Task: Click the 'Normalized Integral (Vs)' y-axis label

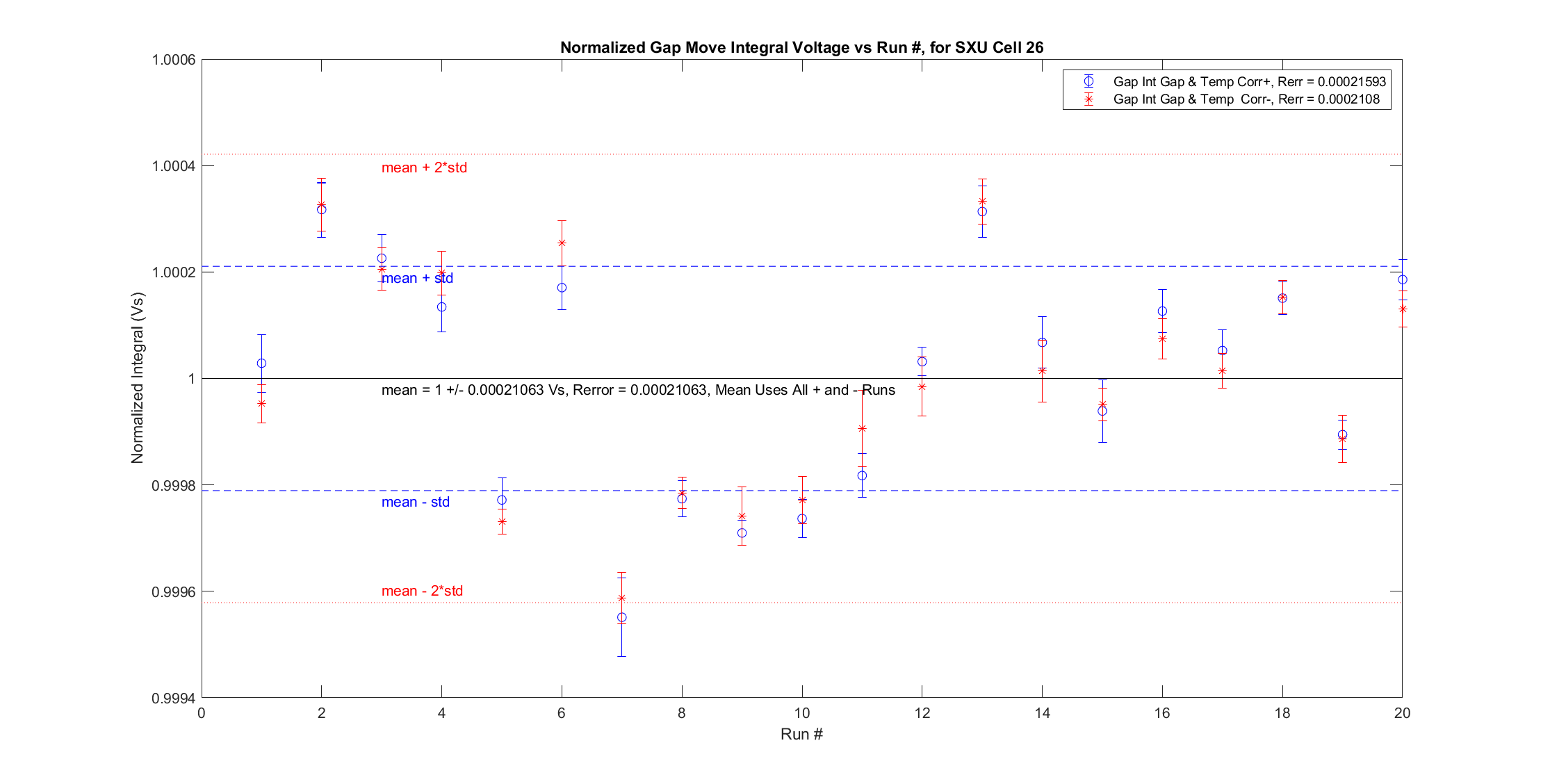Action: [137, 379]
